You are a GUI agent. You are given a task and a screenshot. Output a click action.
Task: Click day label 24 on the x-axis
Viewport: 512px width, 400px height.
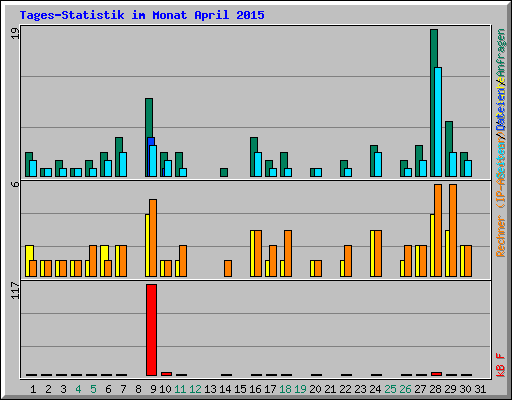[x=375, y=389]
